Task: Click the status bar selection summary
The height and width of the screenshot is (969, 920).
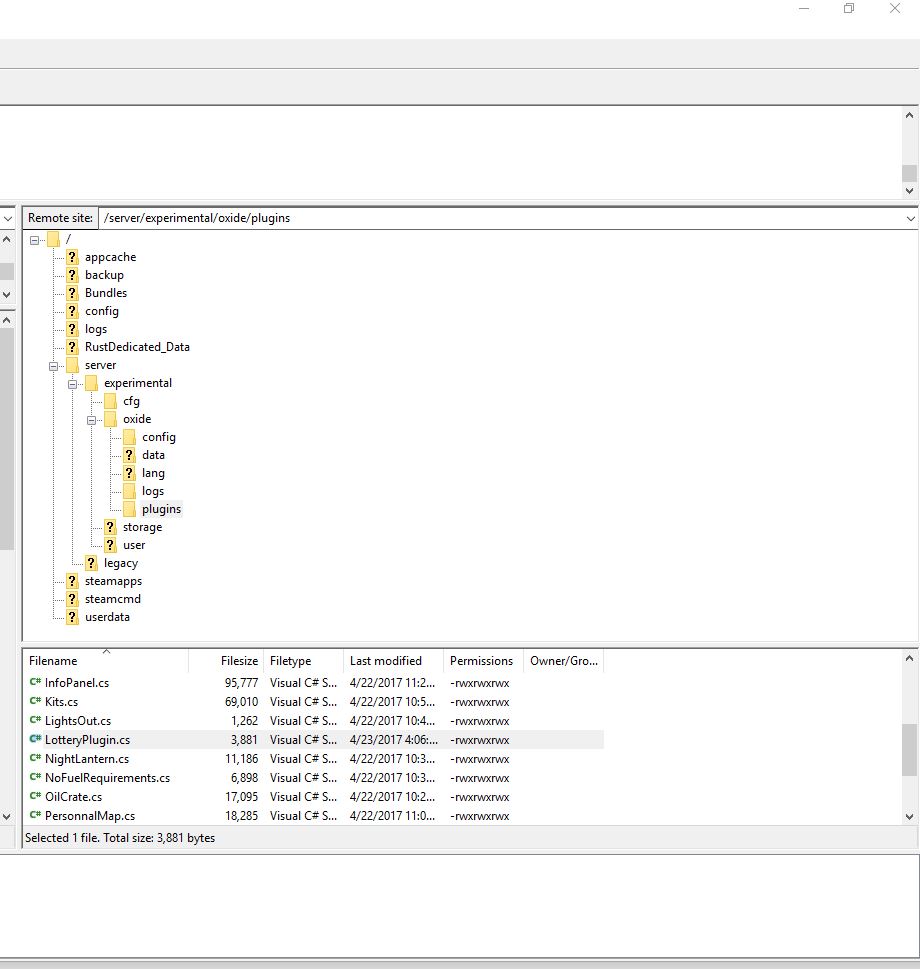Action: [x=120, y=838]
